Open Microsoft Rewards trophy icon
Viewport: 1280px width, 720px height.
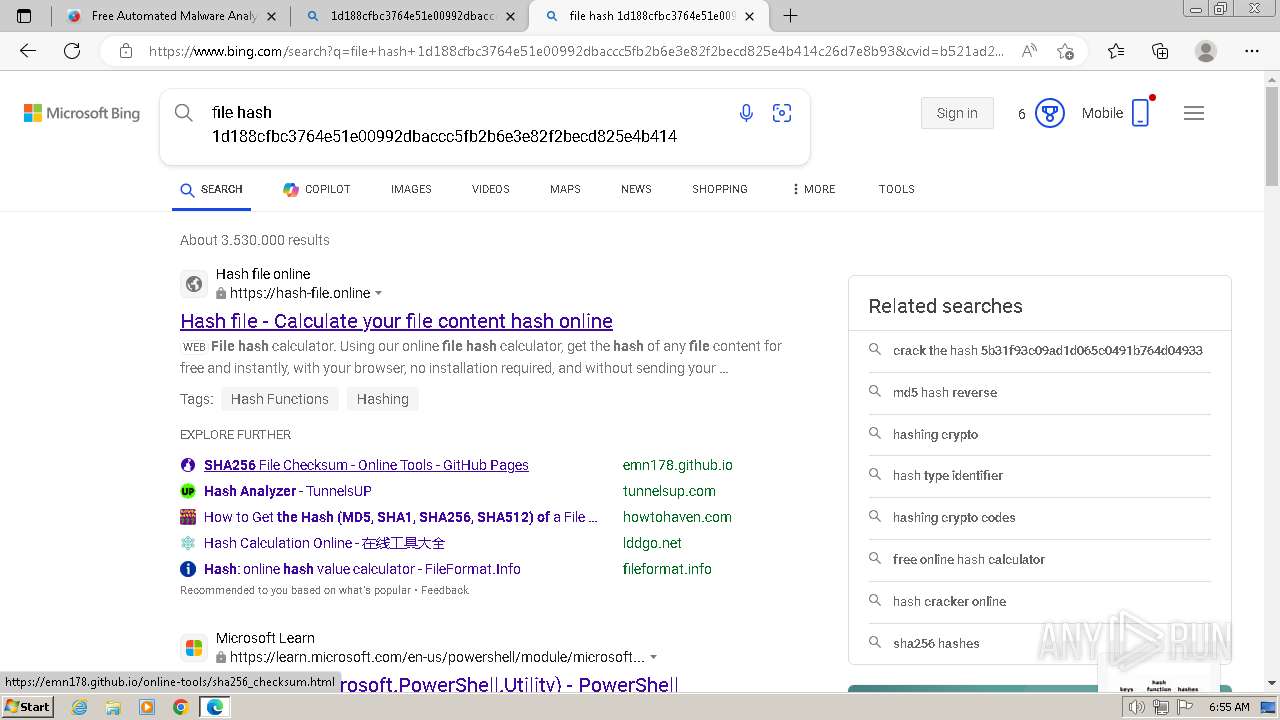click(1049, 113)
